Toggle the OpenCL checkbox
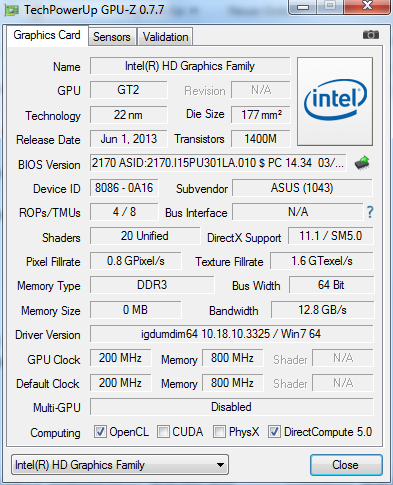The image size is (393, 485). click(100, 432)
